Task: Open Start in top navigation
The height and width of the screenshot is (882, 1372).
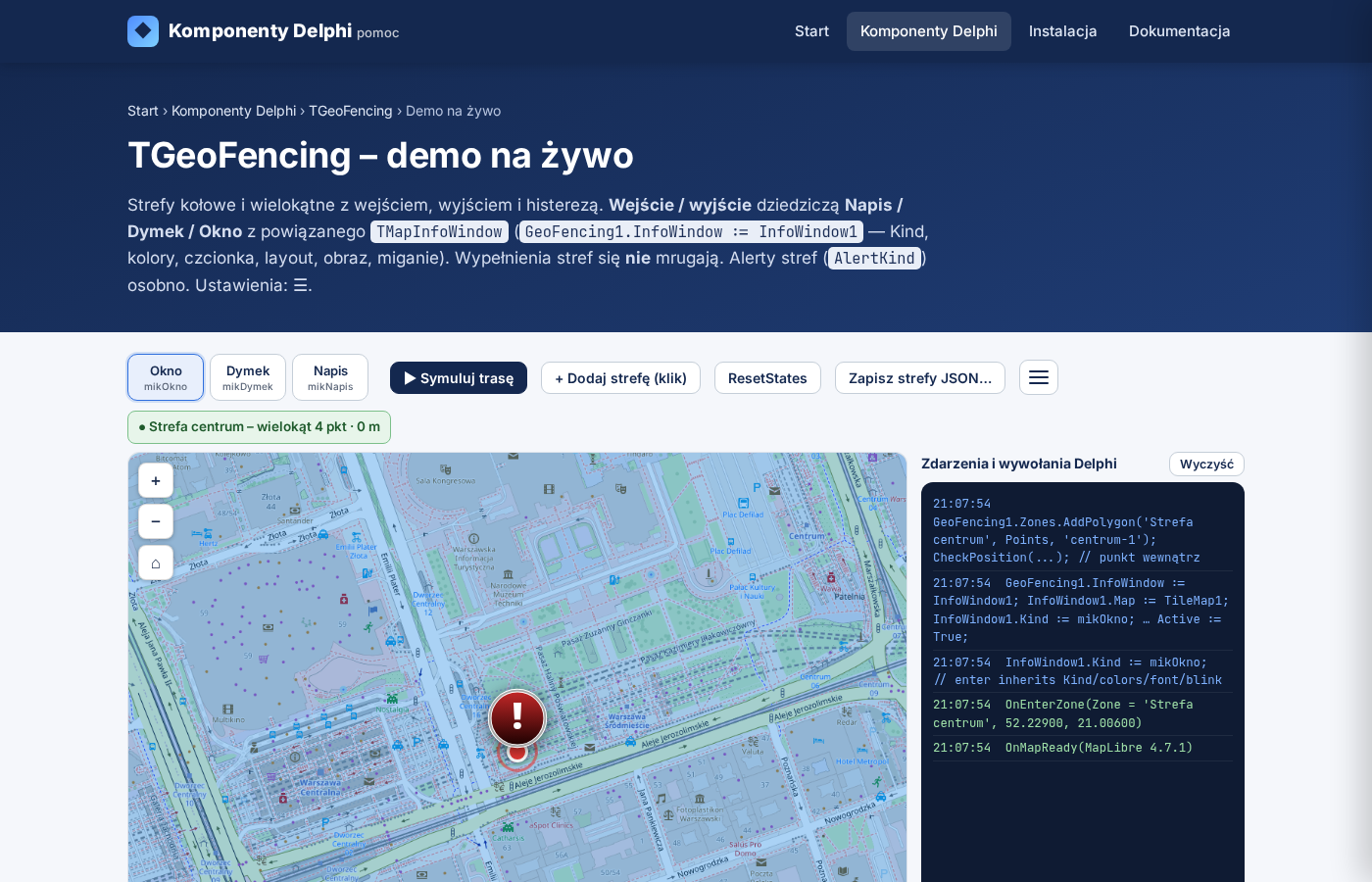Action: (811, 31)
